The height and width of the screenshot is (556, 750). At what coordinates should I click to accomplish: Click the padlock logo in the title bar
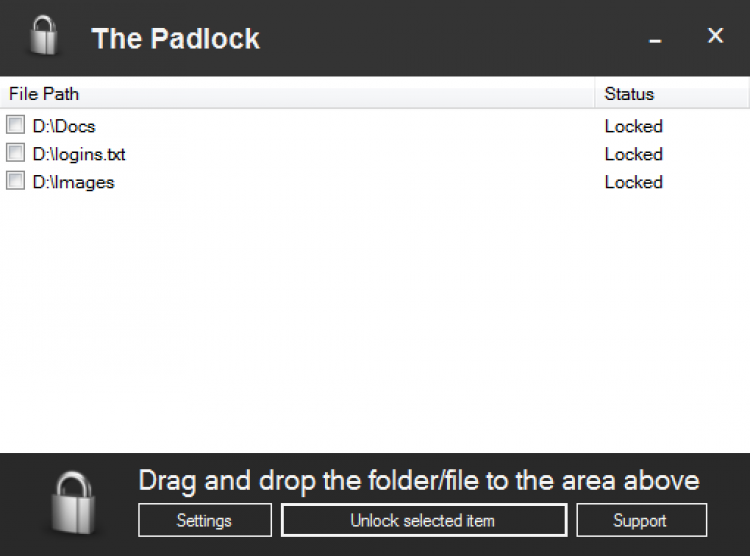click(x=43, y=36)
